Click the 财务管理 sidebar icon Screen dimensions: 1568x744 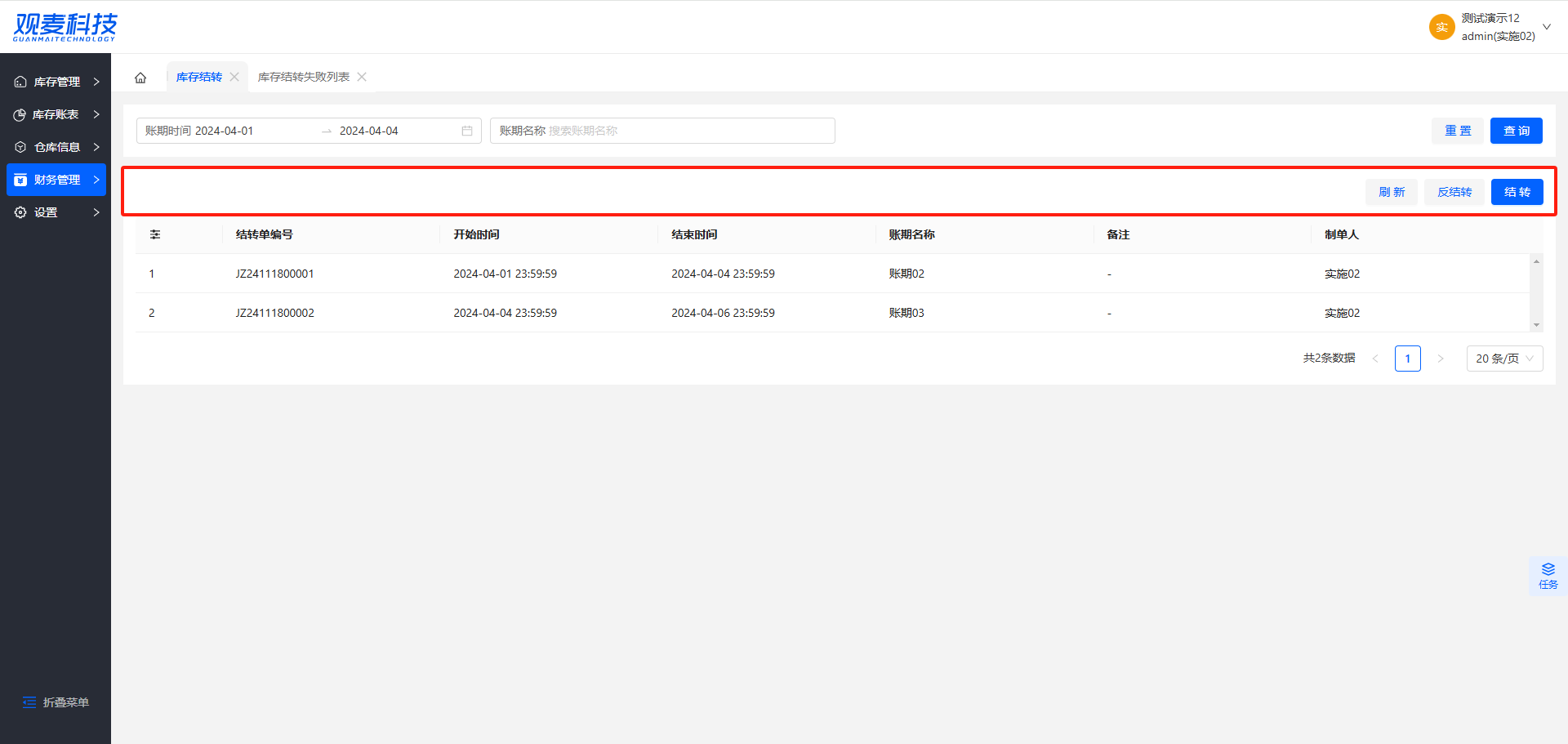pos(20,180)
